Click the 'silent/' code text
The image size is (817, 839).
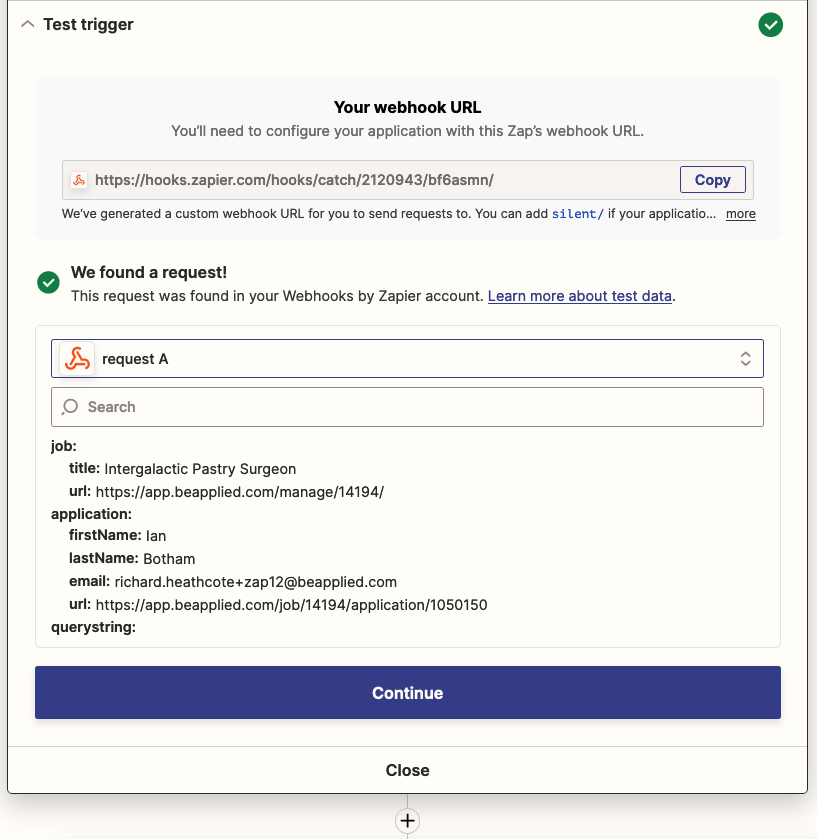click(578, 214)
